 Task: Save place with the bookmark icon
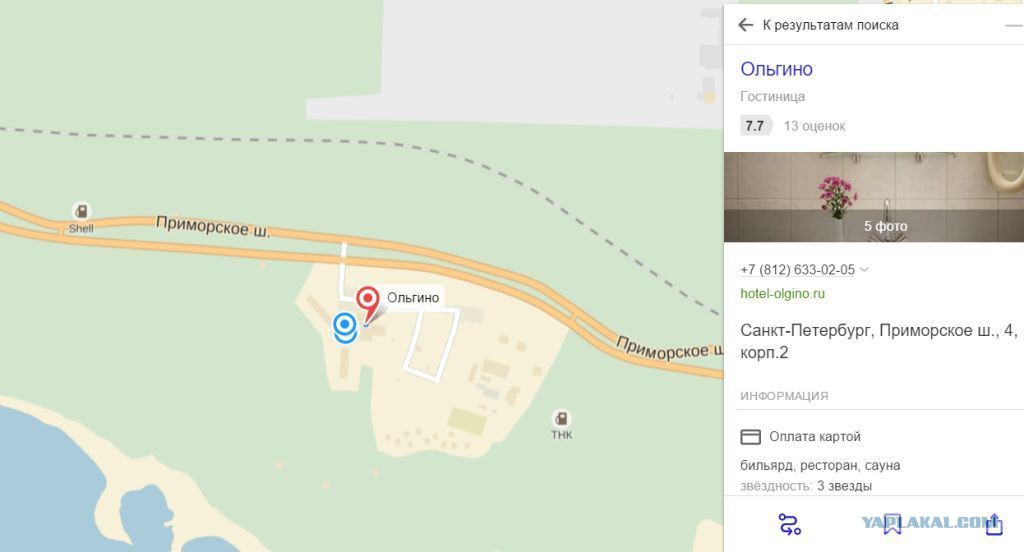click(x=892, y=525)
